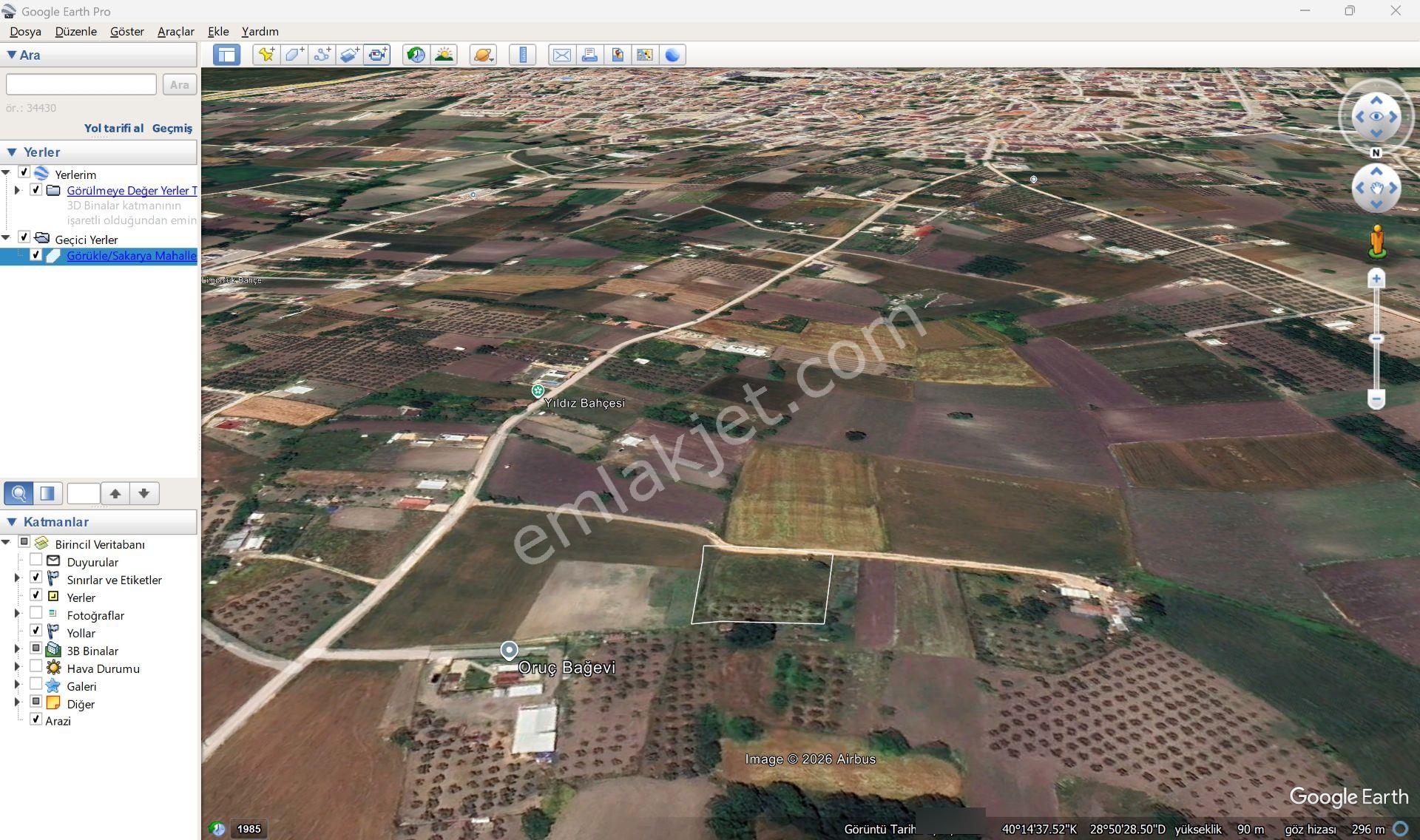This screenshot has height=840, width=1420.
Task: Click the zoom out minus at slider bottom
Action: click(1376, 399)
